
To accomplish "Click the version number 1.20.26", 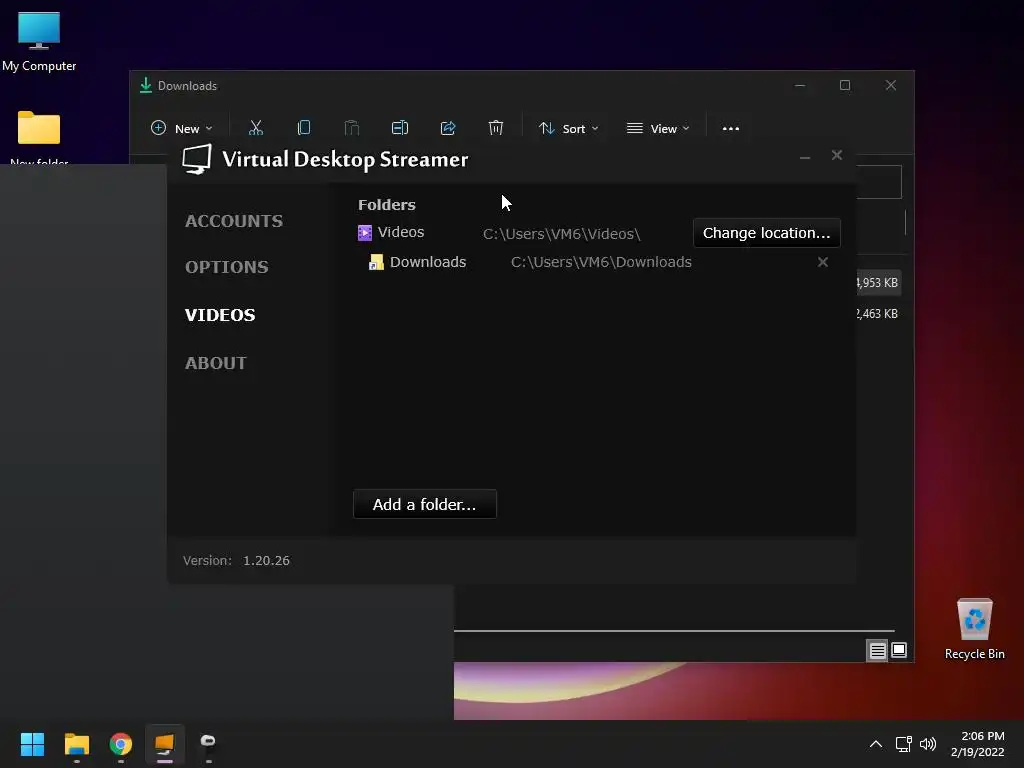I will (x=266, y=560).
